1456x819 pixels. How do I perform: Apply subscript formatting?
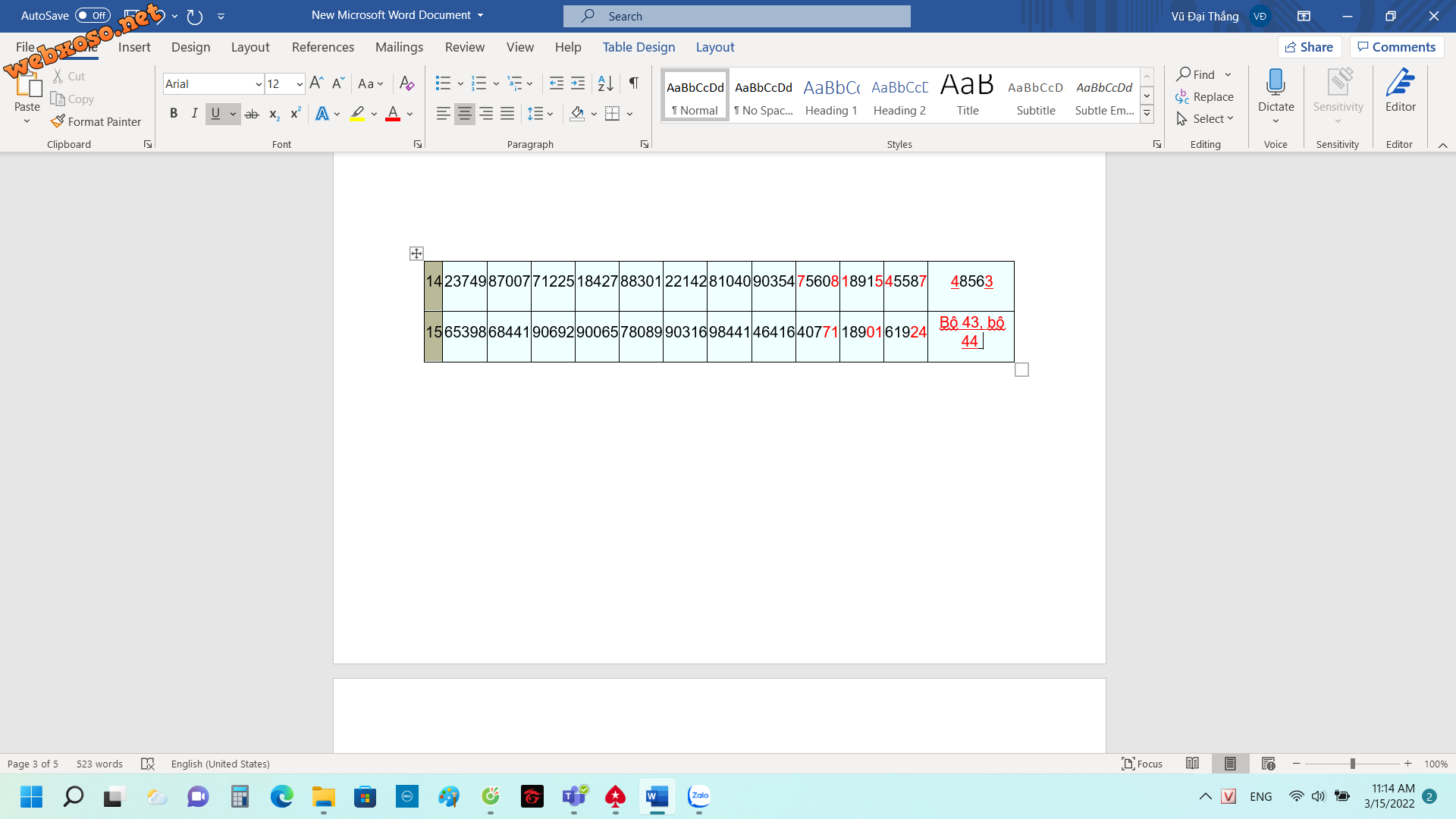pyautogui.click(x=274, y=114)
